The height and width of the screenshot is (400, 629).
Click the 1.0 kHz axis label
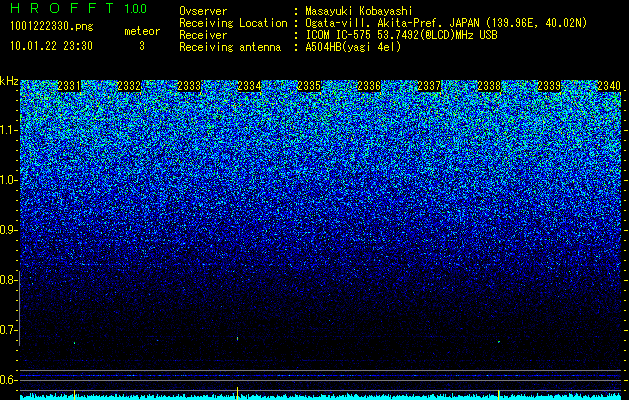[8, 180]
